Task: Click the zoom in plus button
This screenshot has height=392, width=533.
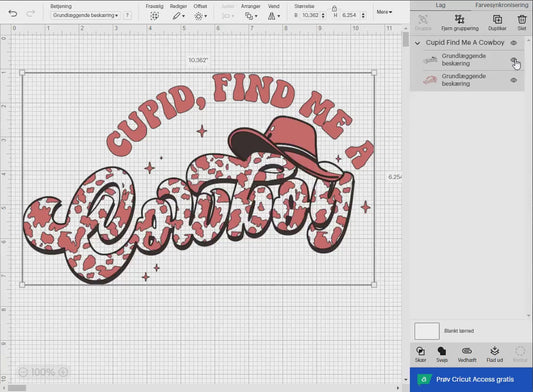Action: [63, 372]
